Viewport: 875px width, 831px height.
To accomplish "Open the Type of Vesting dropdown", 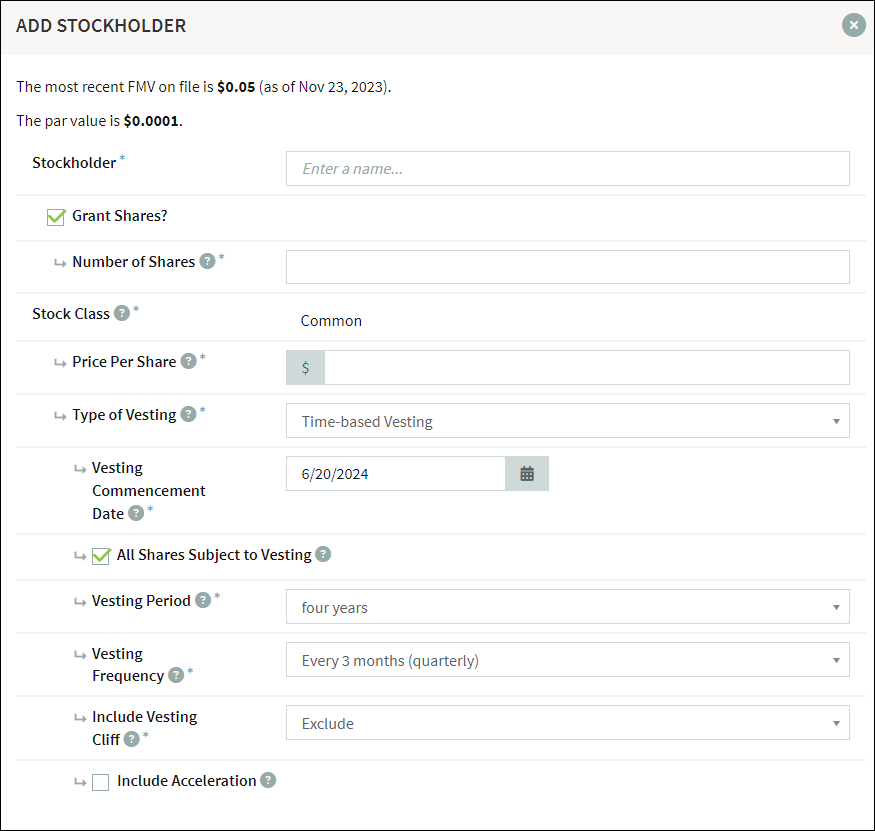I will (567, 422).
